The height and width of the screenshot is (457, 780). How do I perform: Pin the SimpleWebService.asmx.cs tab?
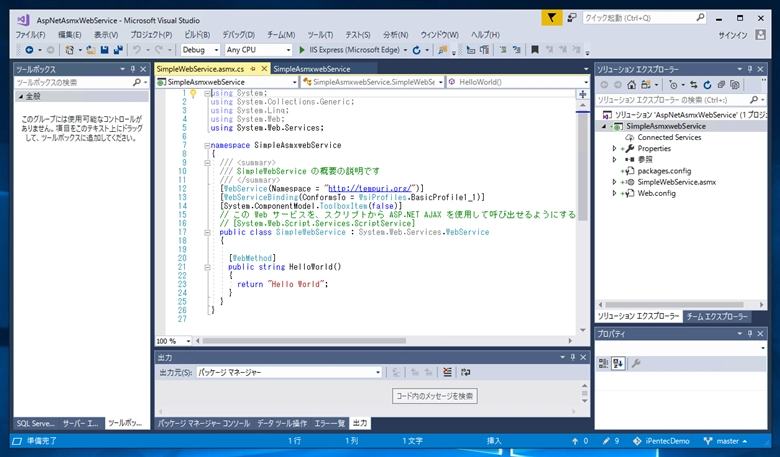(x=253, y=69)
